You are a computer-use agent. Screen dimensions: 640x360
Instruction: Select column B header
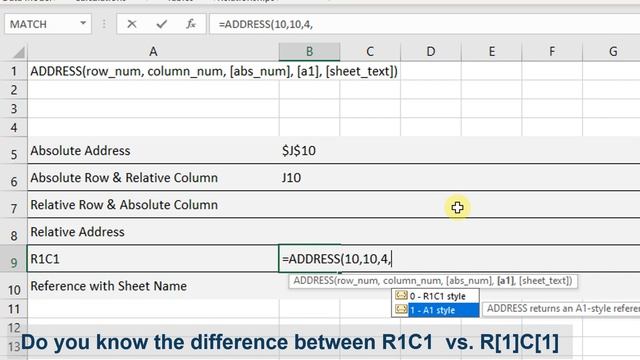pyautogui.click(x=309, y=51)
